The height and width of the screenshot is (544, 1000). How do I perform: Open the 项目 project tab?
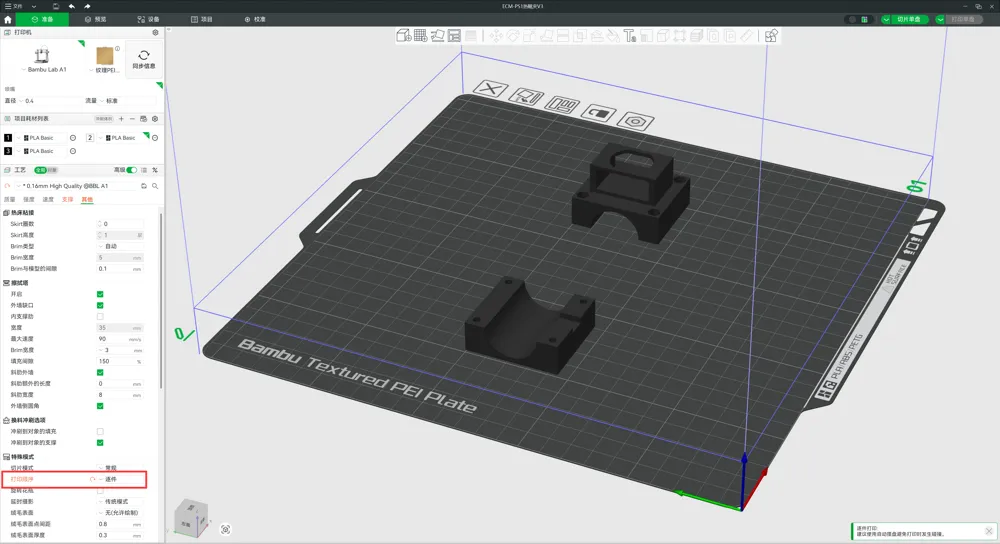coord(202,19)
